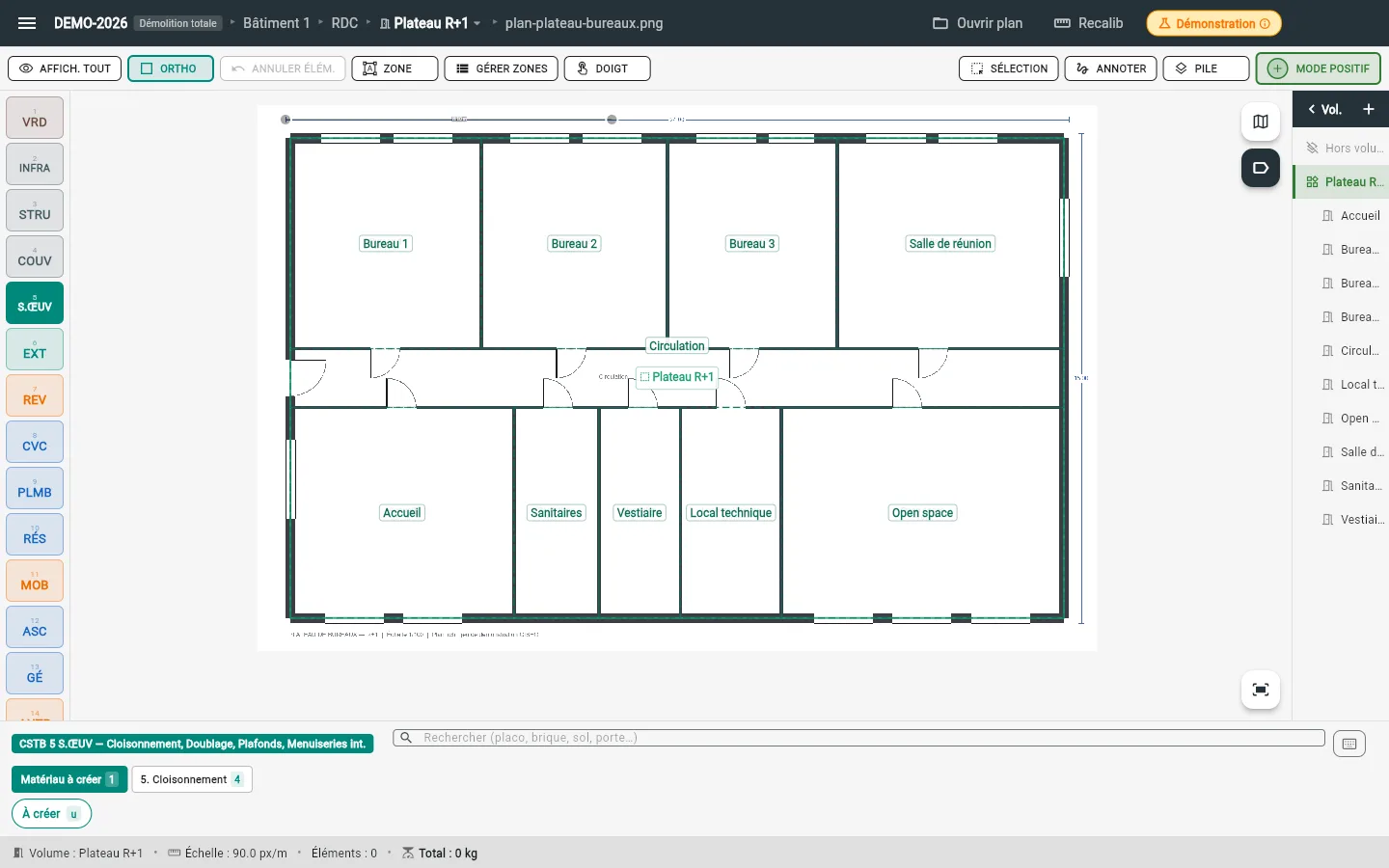This screenshot has height=868, width=1389.
Task: Open 5. Cloisonnement tab
Action: [x=192, y=779]
